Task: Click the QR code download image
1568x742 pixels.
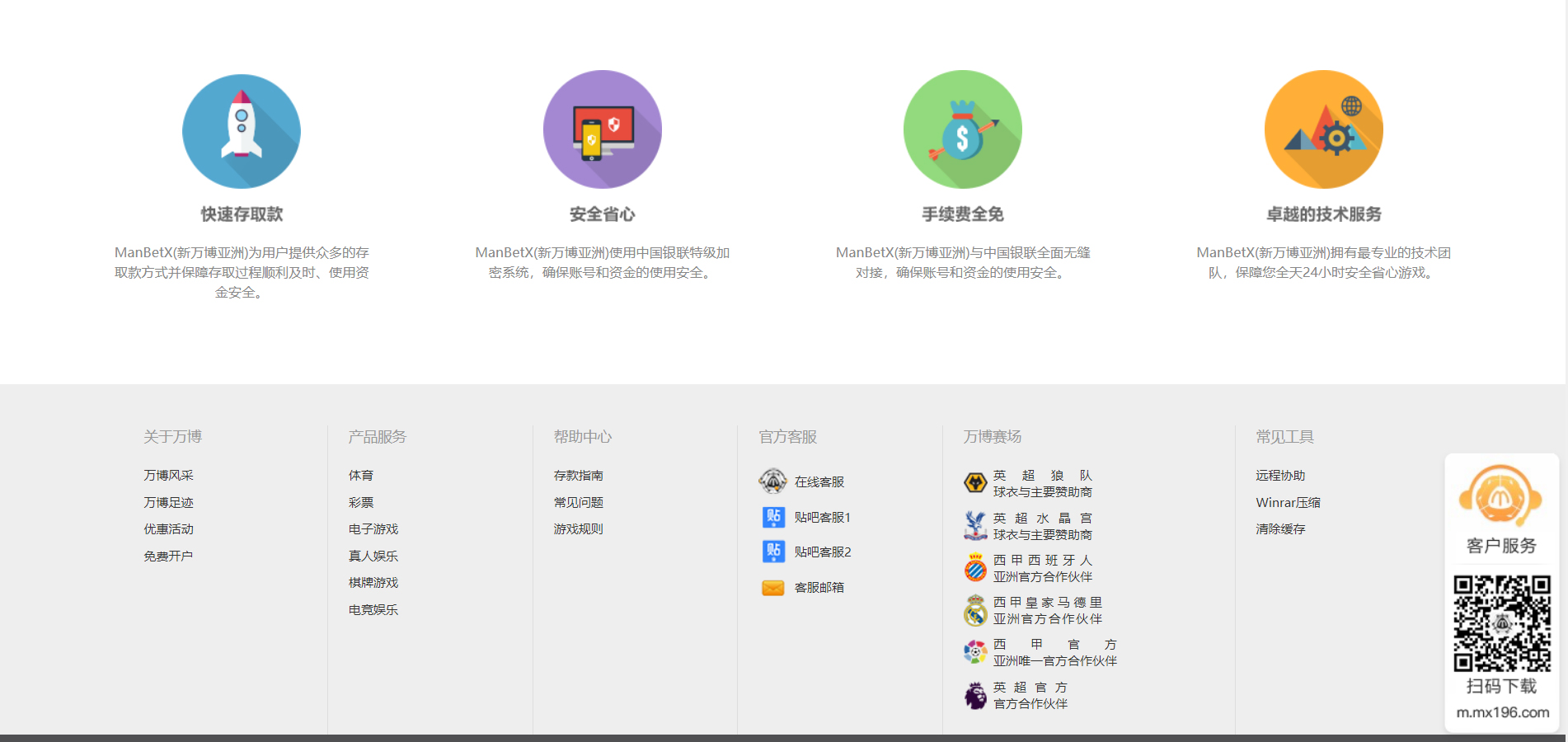Action: [x=1501, y=623]
